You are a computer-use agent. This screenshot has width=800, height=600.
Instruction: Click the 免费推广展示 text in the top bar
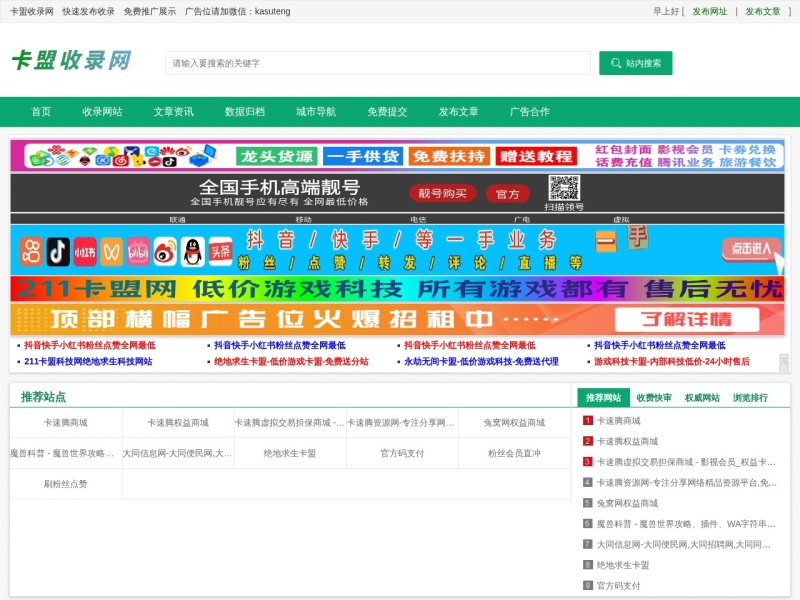point(149,11)
